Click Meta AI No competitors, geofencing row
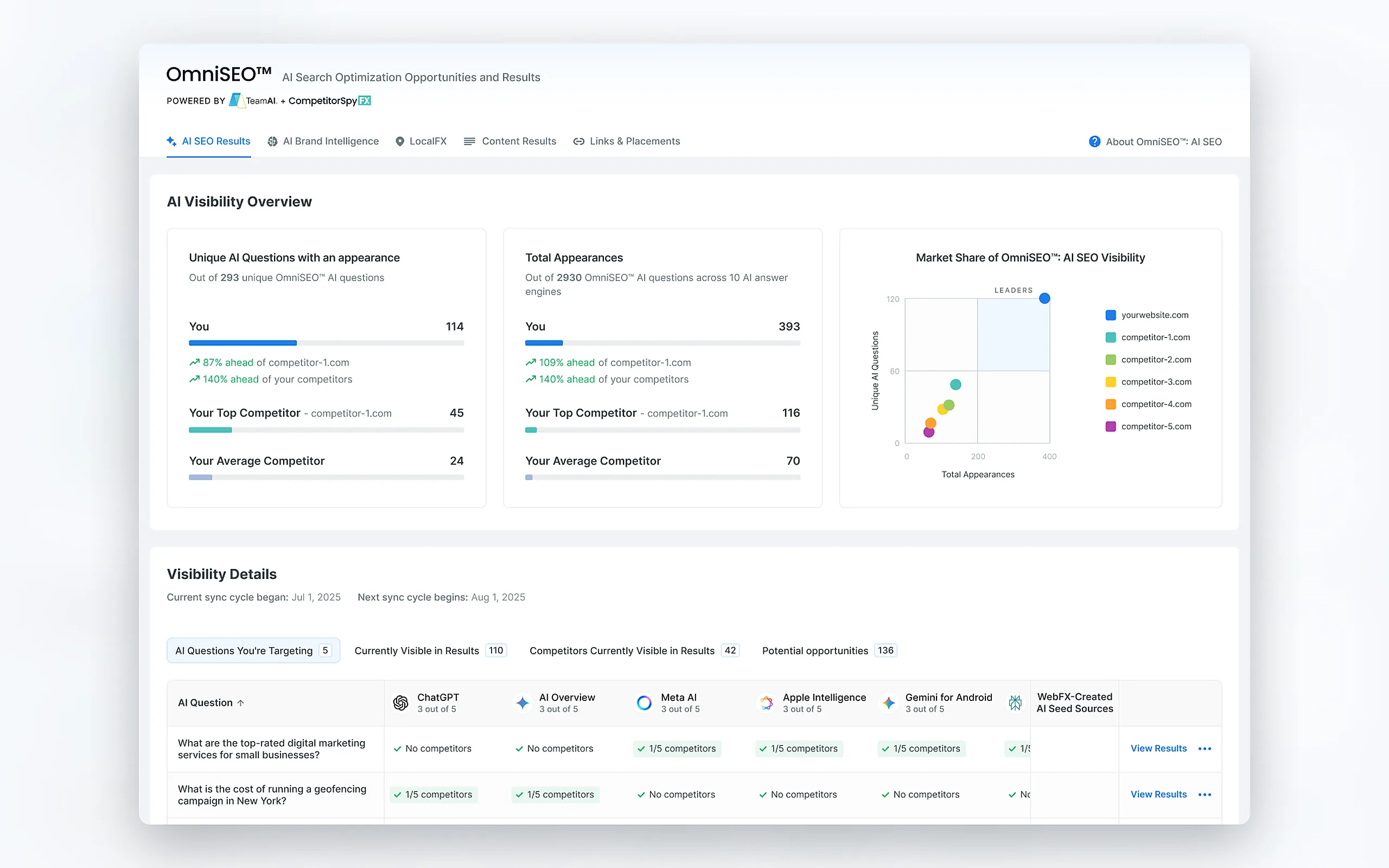 pyautogui.click(x=676, y=795)
